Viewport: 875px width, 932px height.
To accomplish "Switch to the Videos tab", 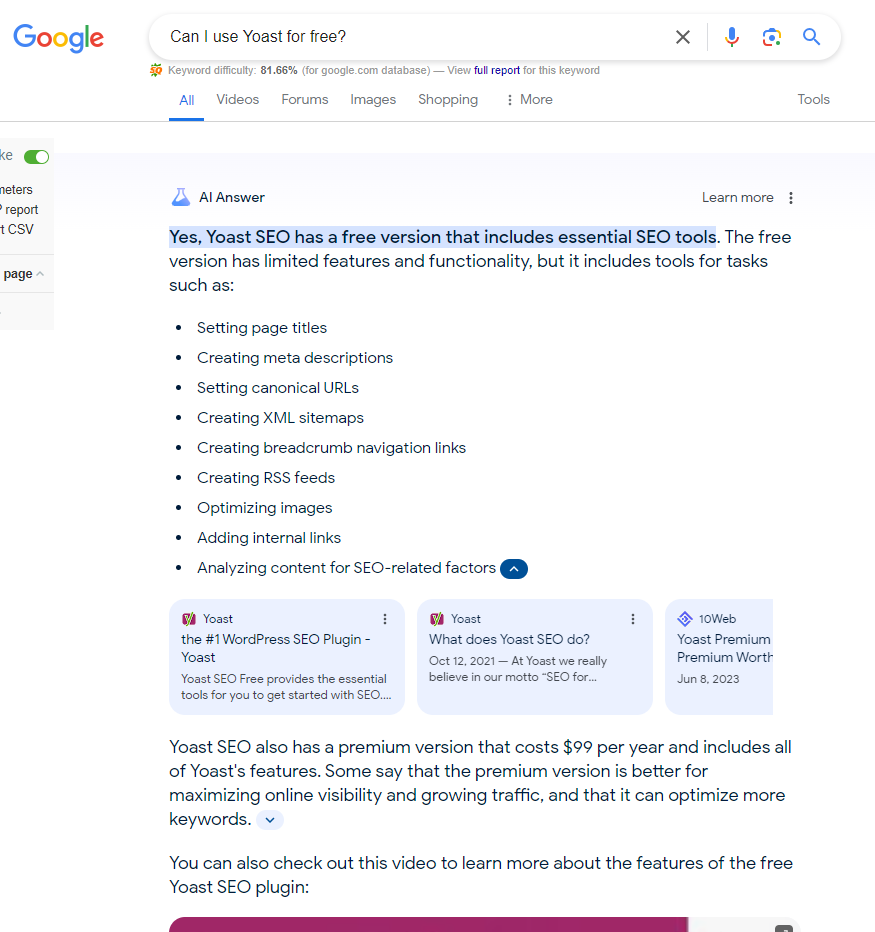I will tap(238, 99).
